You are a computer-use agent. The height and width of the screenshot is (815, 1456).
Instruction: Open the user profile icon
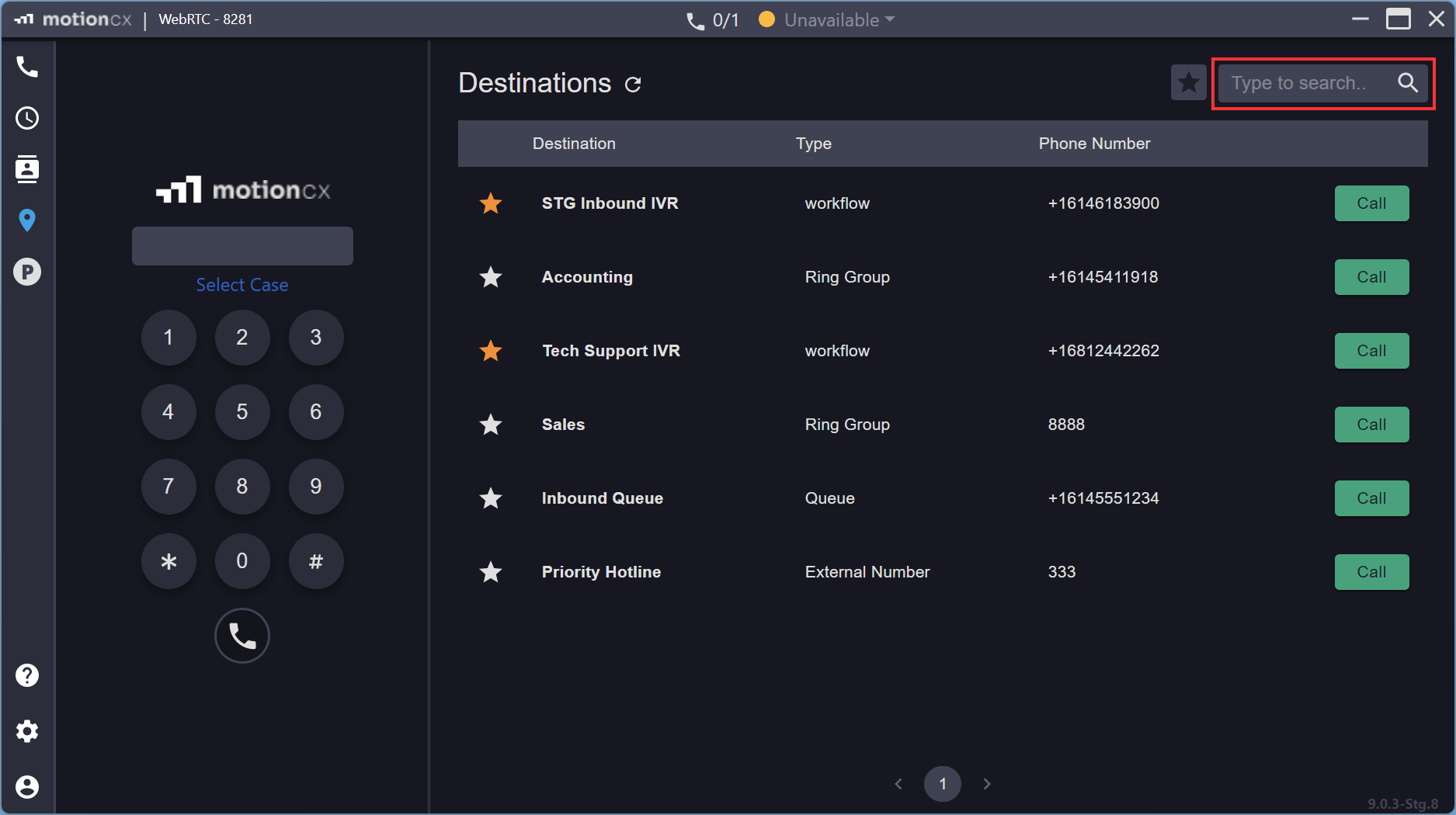[x=27, y=787]
